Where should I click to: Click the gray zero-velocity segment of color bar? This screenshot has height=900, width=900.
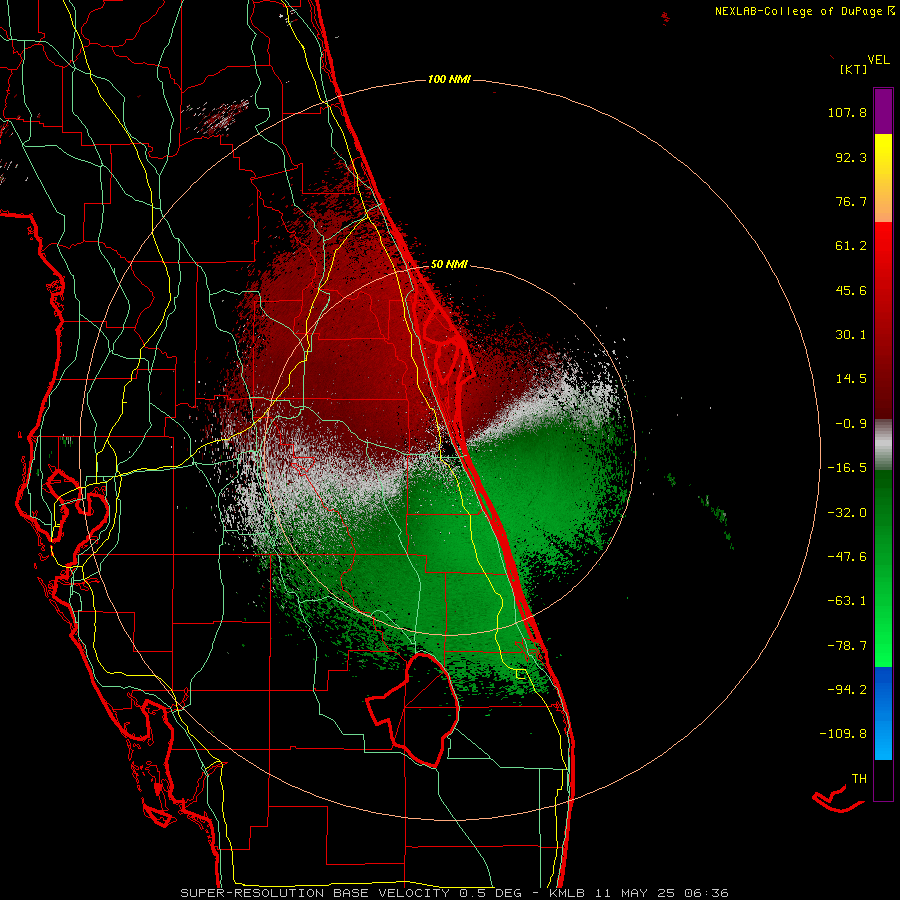click(883, 445)
